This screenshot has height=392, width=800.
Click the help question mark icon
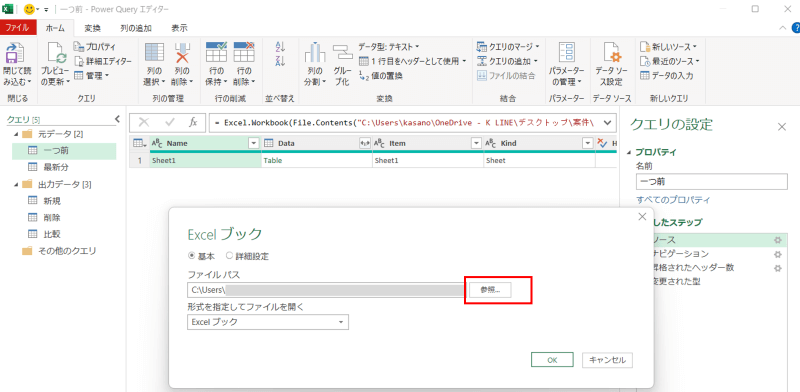tap(795, 28)
